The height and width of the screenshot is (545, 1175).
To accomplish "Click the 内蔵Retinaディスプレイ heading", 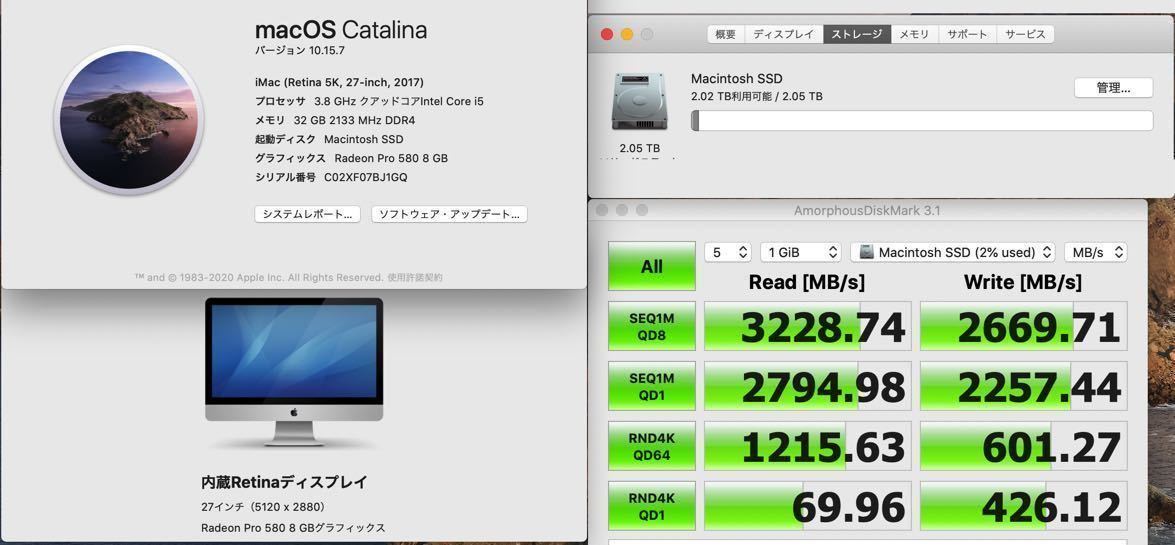I will tap(285, 483).
